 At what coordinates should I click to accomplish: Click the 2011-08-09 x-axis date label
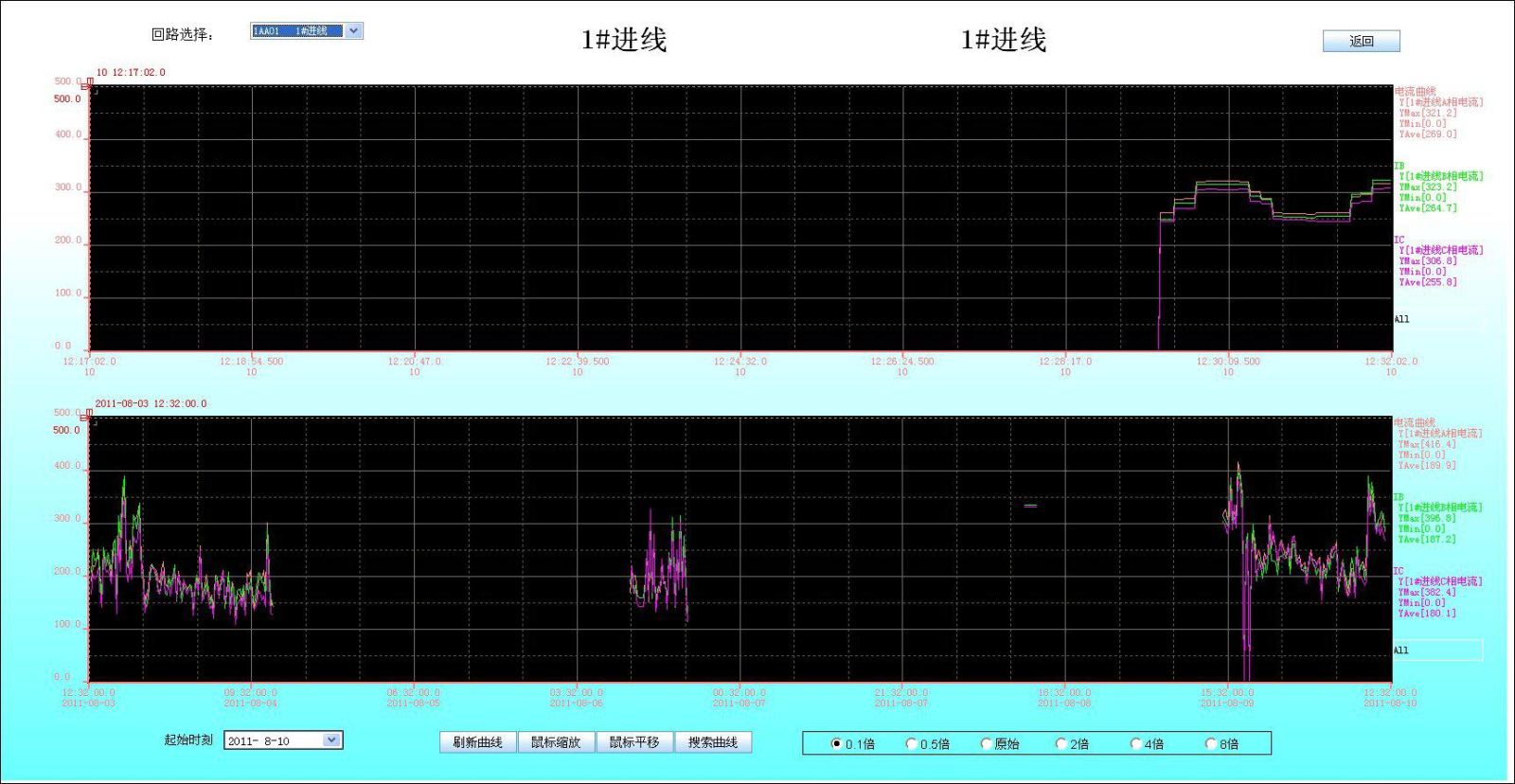click(1227, 704)
